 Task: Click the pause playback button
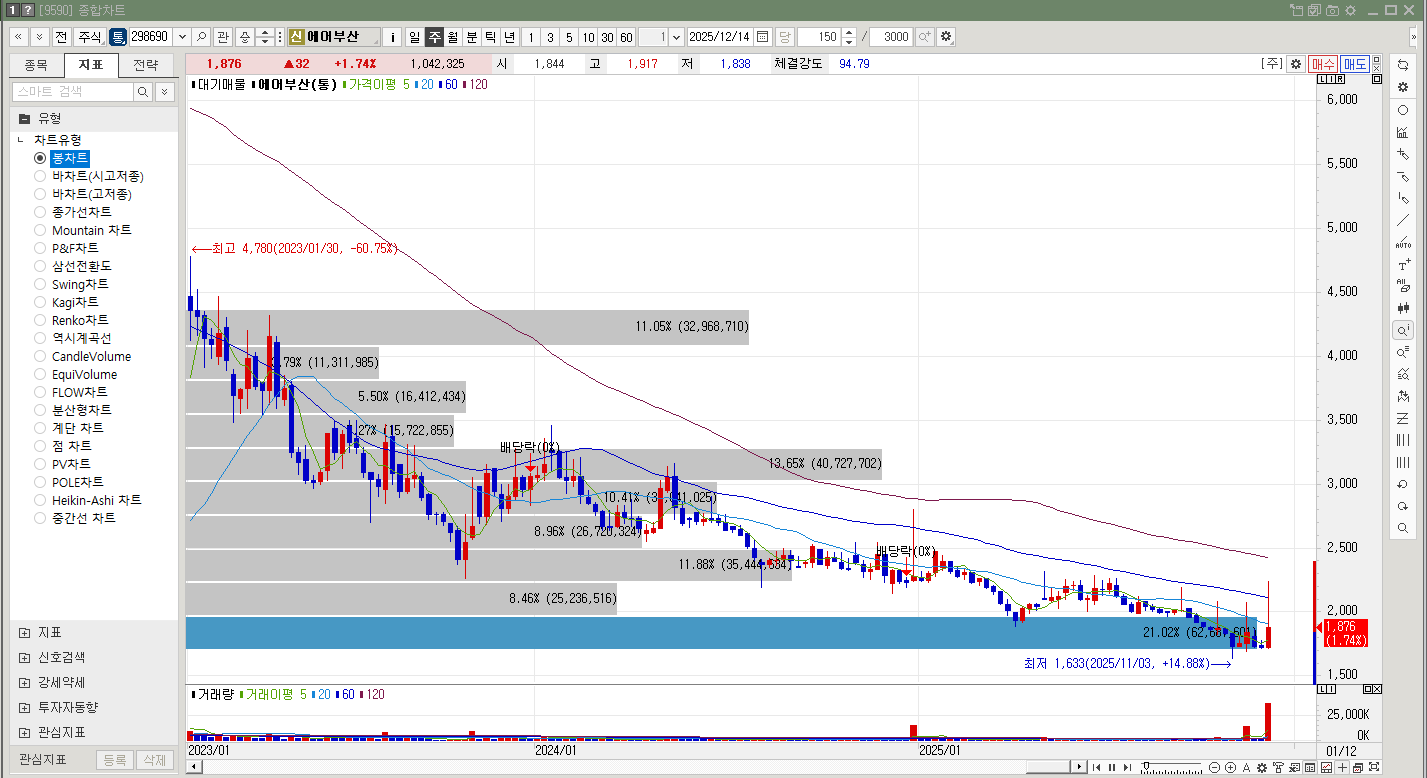tap(1112, 767)
